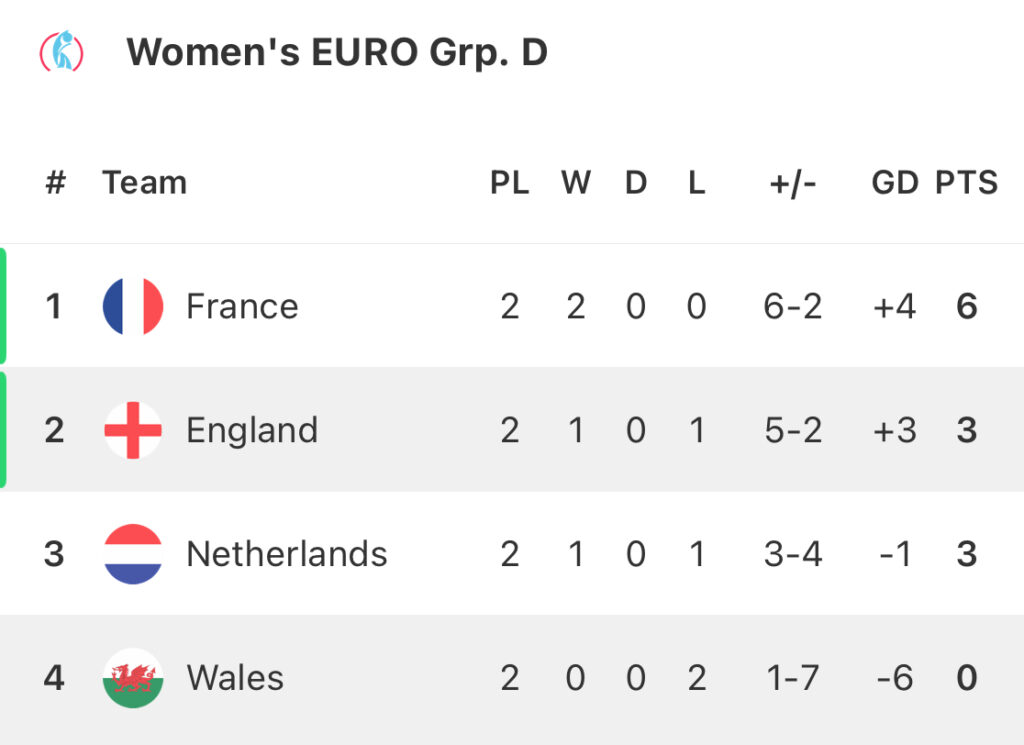
Task: Click the +/- goals column header
Action: (x=793, y=183)
